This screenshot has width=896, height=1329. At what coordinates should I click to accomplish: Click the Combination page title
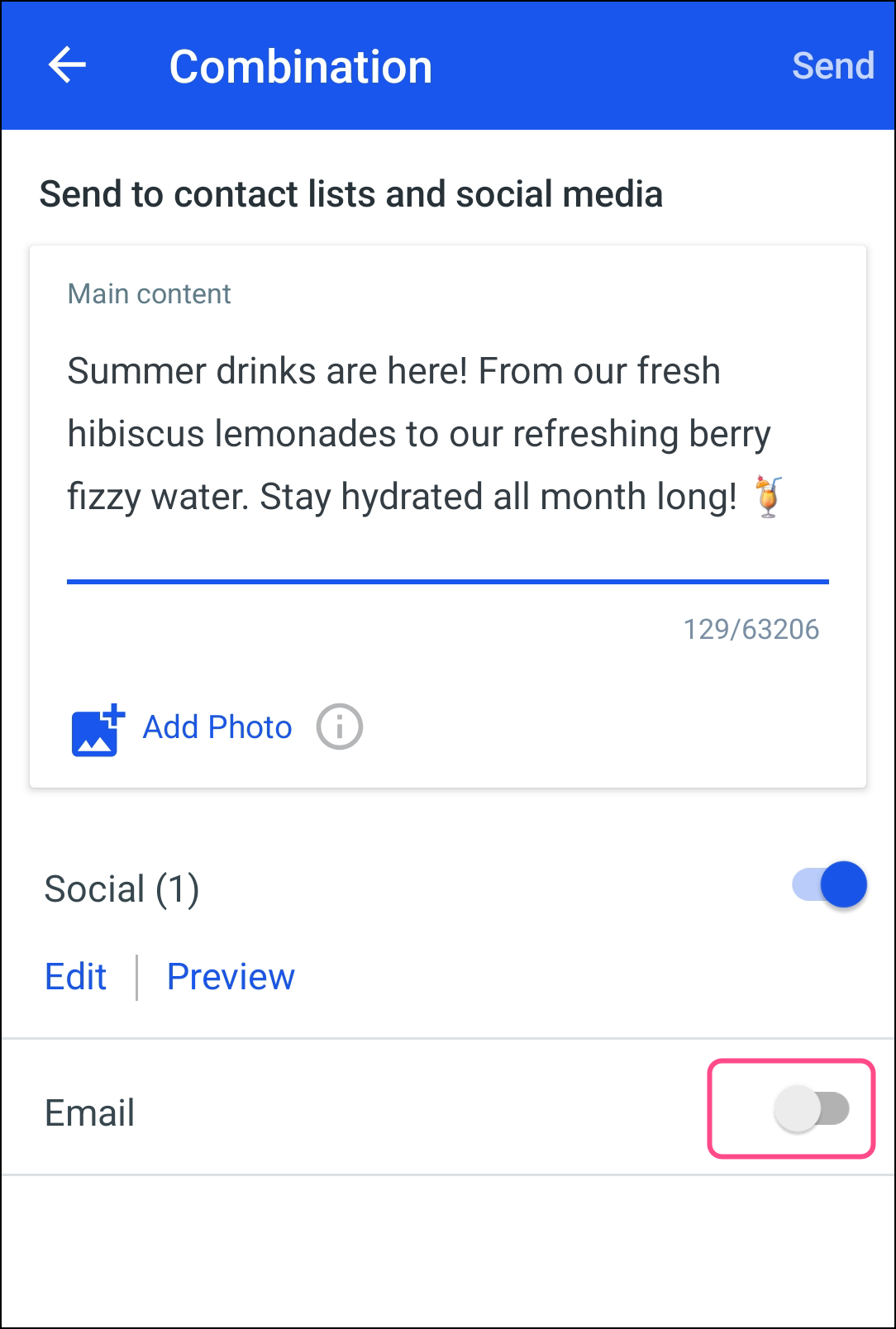tap(300, 67)
